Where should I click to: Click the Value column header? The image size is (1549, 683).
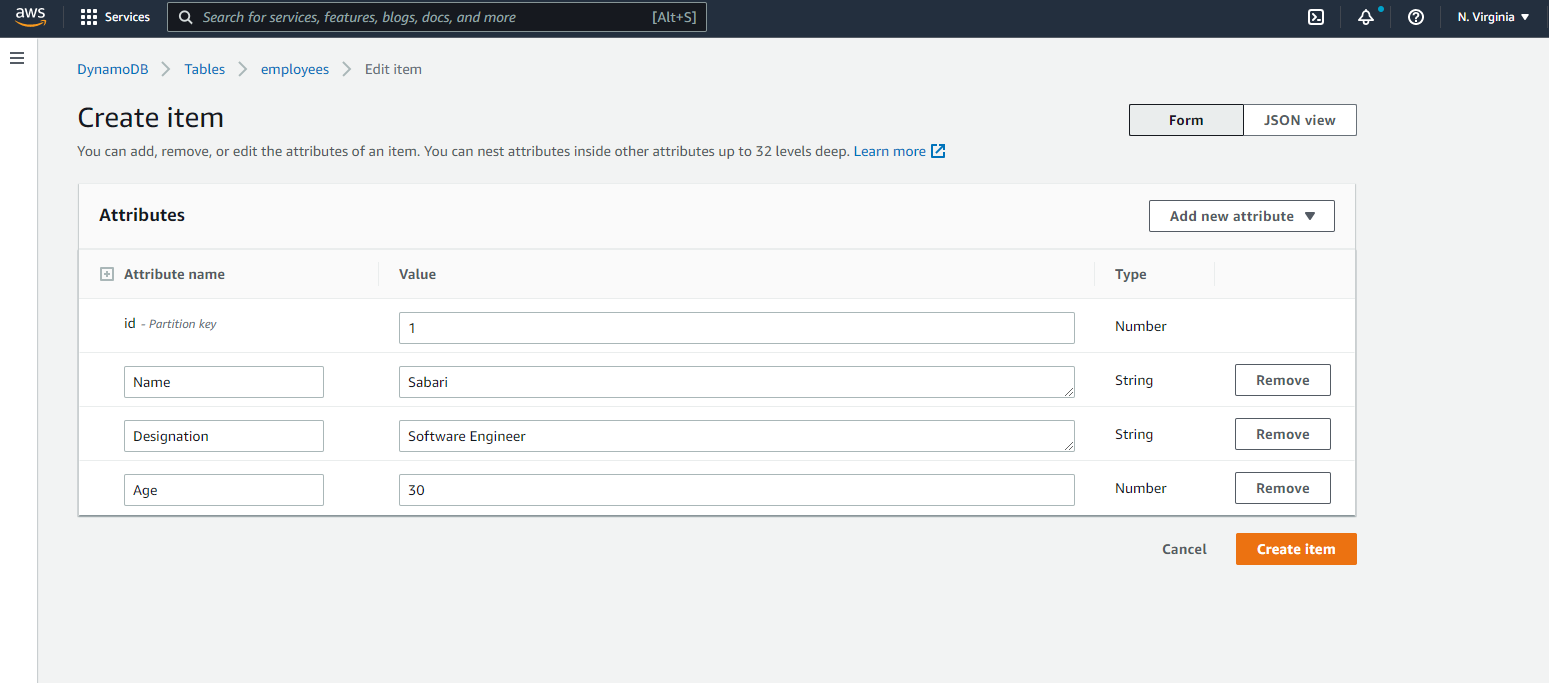417,274
